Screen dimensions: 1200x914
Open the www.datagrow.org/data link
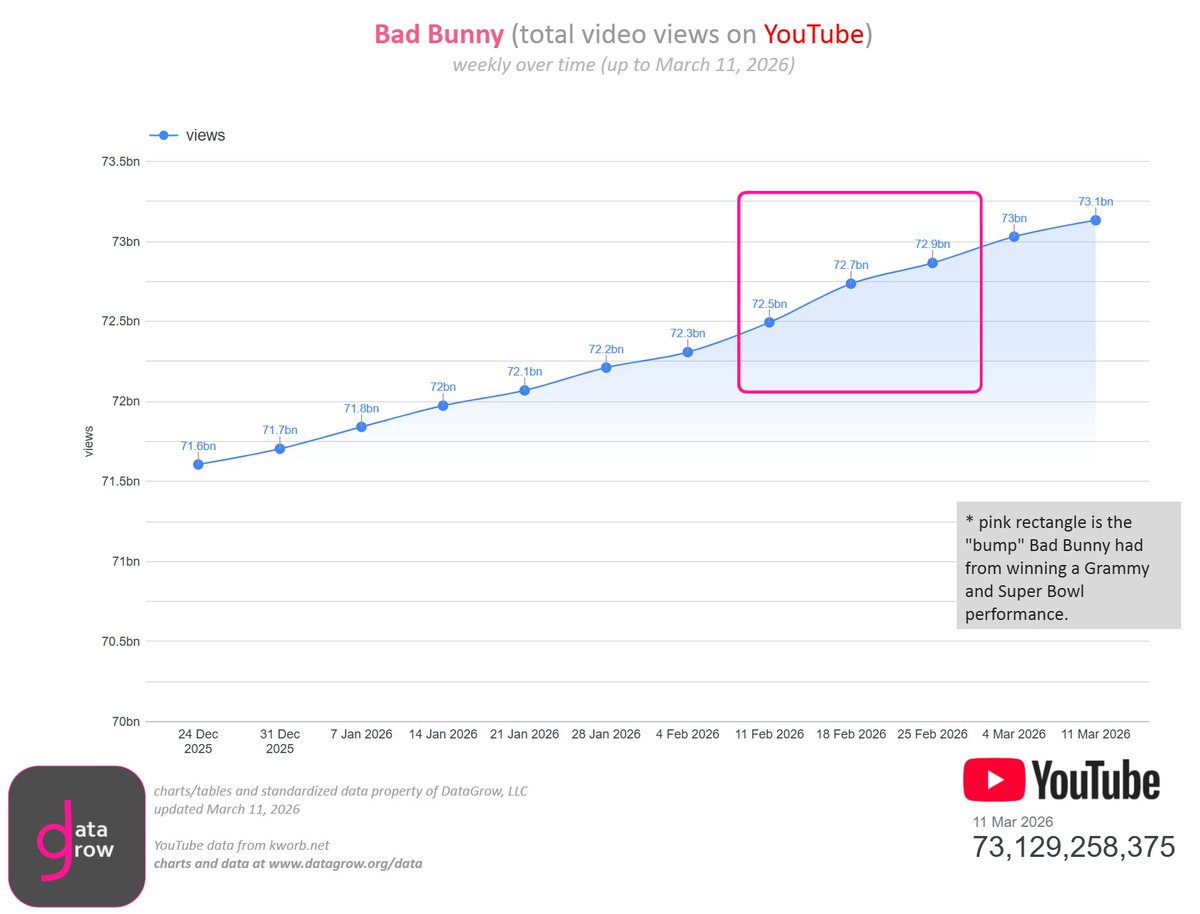(x=349, y=863)
